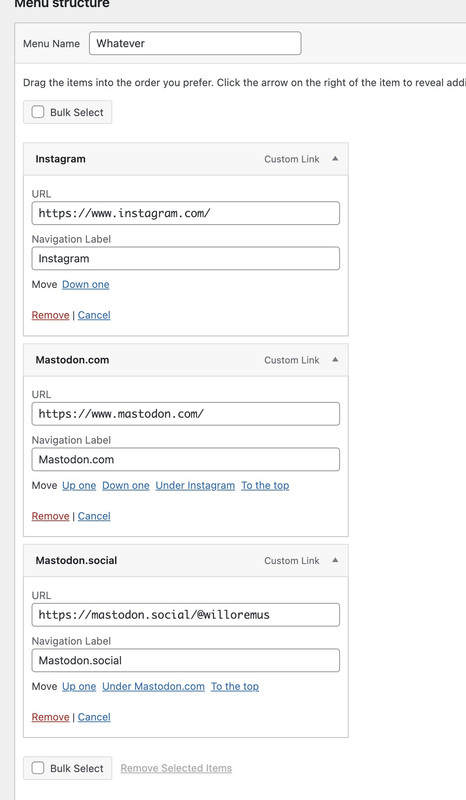Collapse the Mastodon.com menu item arrow

tap(335, 360)
